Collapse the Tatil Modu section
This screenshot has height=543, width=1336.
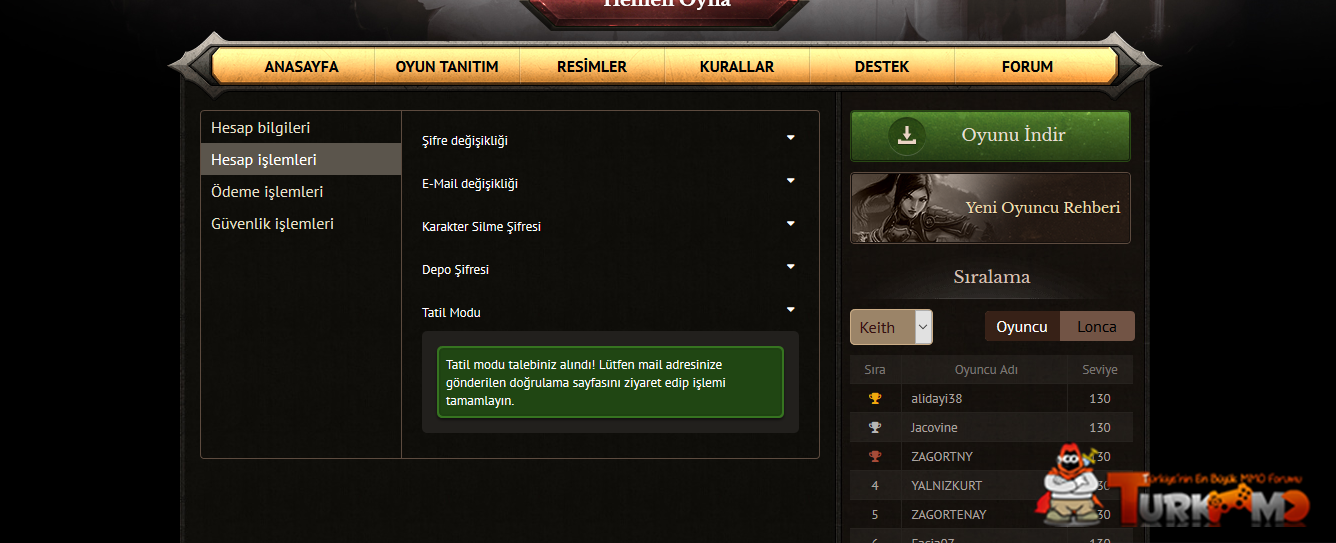pyautogui.click(x=790, y=310)
